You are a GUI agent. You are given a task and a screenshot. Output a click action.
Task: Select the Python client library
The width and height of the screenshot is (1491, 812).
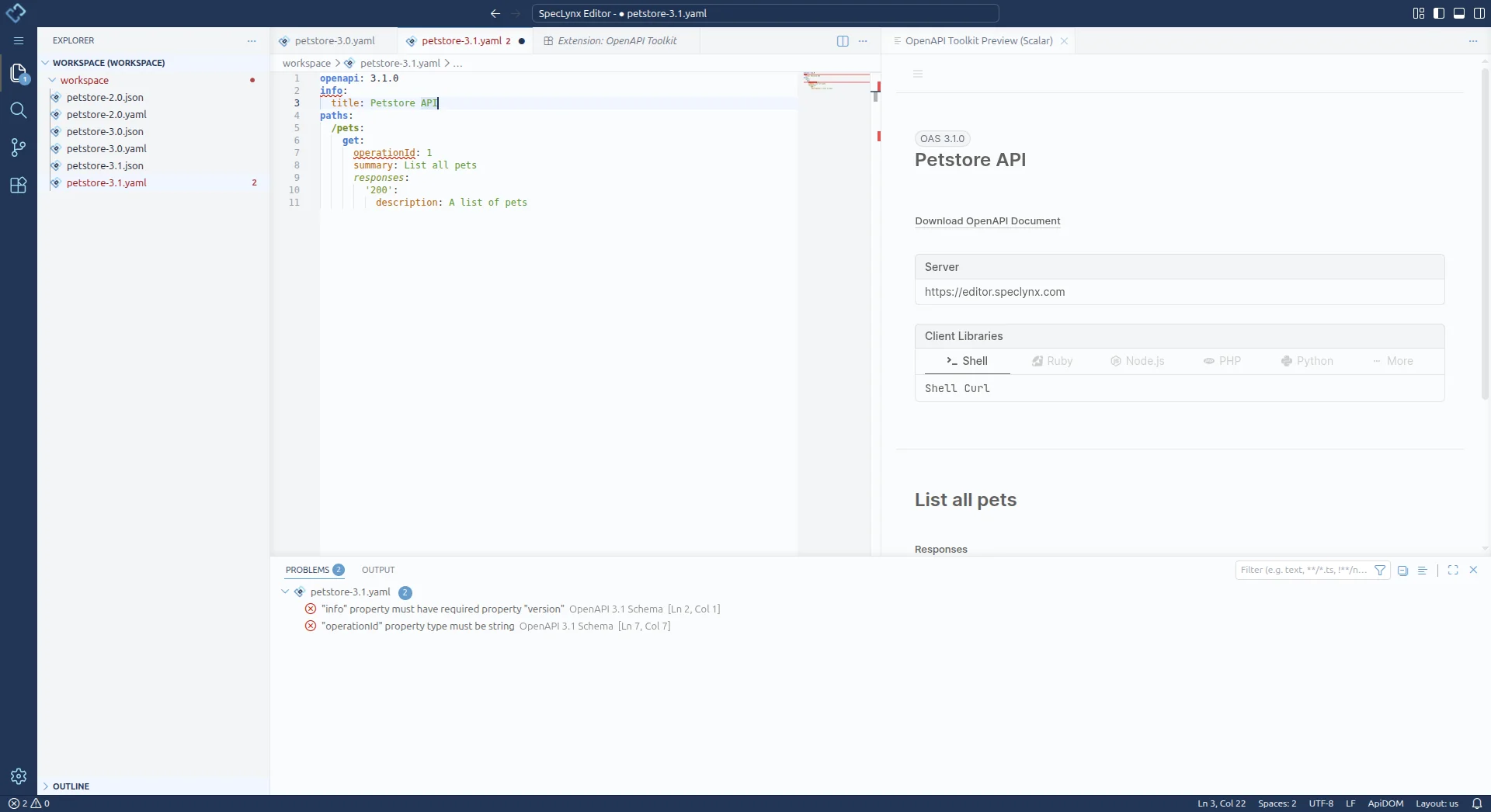point(1307,361)
